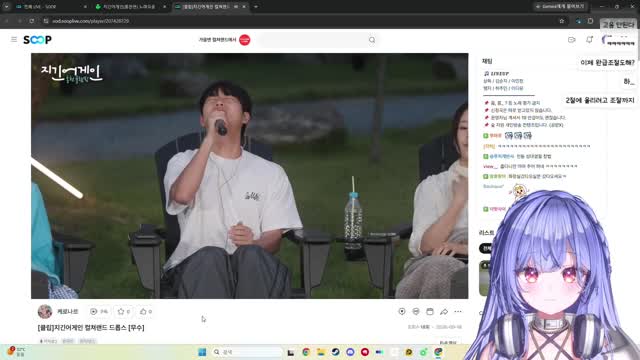The width and height of the screenshot is (640, 360).
Task: Click the circular target icon below the video
Action: click(402, 311)
